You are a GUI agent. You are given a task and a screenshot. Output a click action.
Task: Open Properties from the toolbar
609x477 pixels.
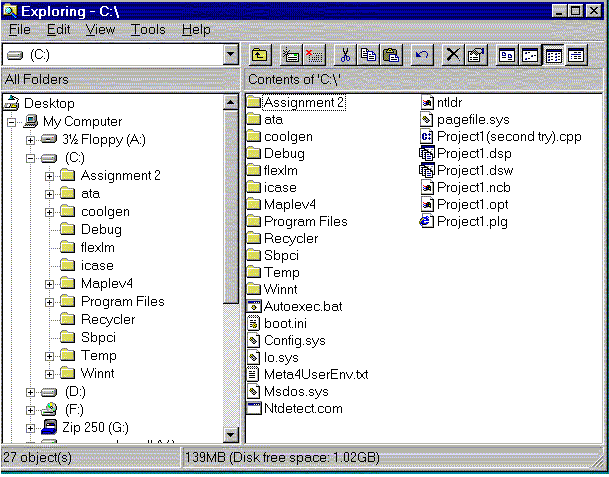(475, 56)
